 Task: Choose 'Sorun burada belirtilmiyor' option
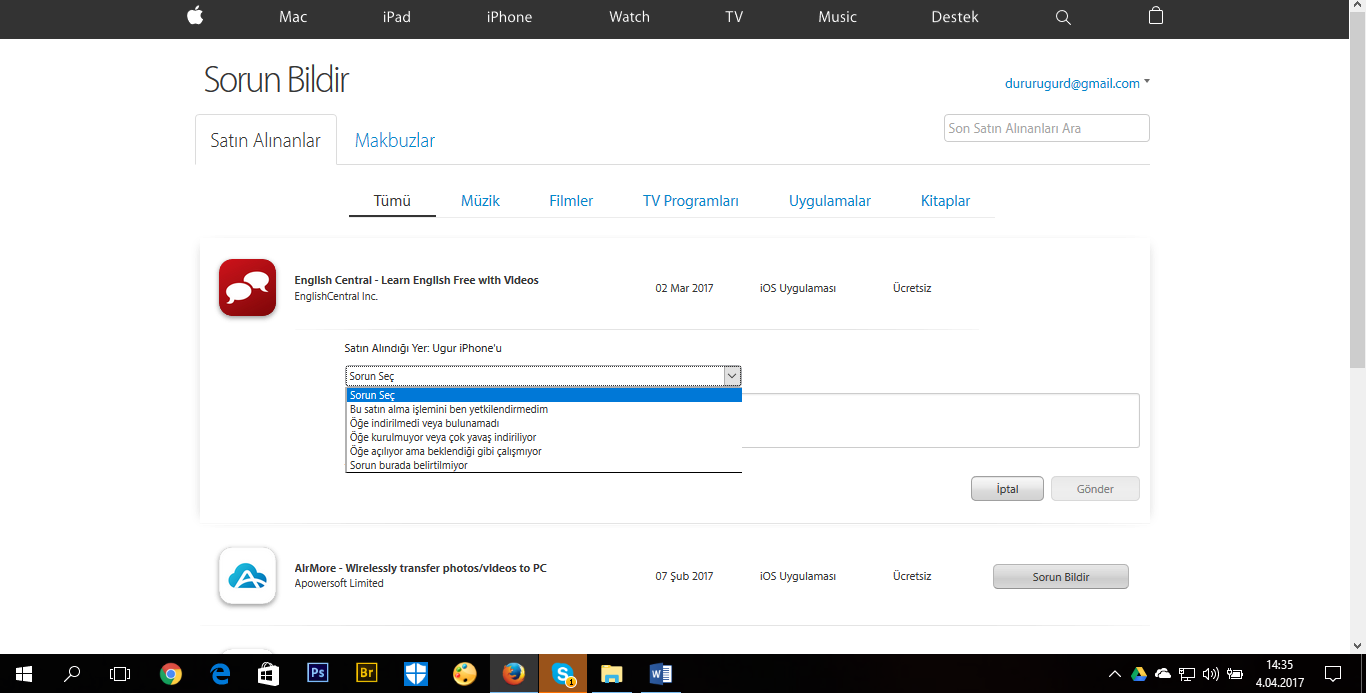(544, 465)
